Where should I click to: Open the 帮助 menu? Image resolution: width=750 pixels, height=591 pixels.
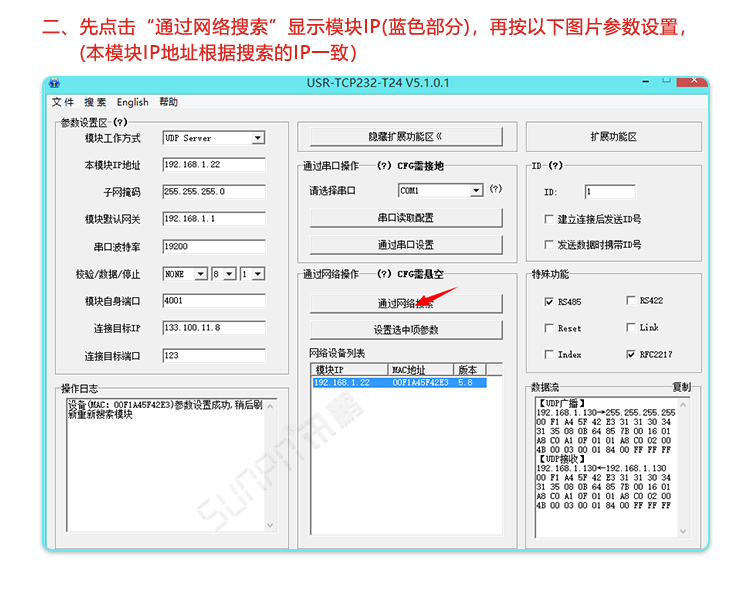pos(168,102)
